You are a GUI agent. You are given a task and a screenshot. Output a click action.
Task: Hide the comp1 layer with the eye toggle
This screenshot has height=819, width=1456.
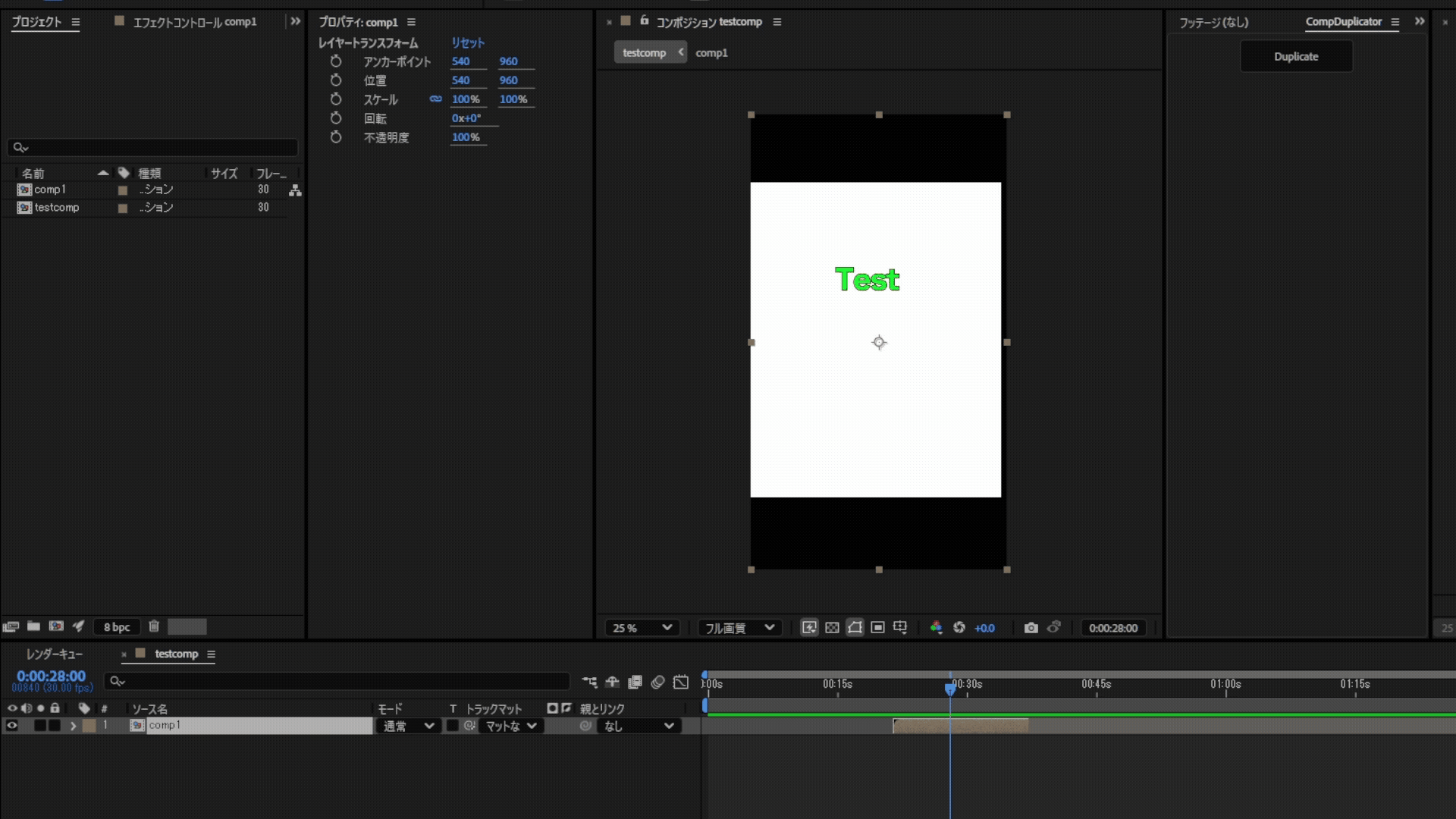(12, 726)
